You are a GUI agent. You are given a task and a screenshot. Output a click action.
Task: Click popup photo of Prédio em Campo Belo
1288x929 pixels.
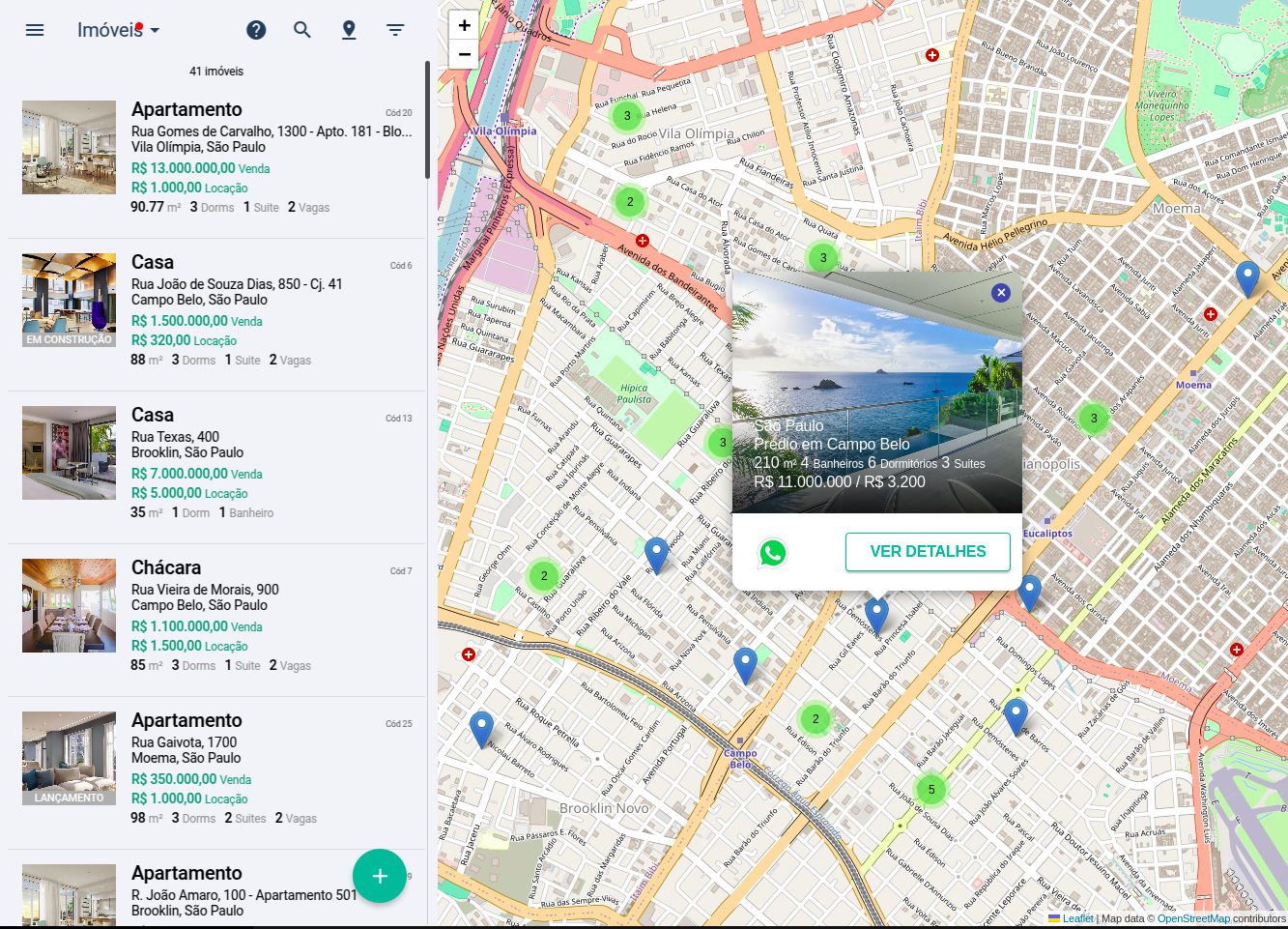[877, 392]
